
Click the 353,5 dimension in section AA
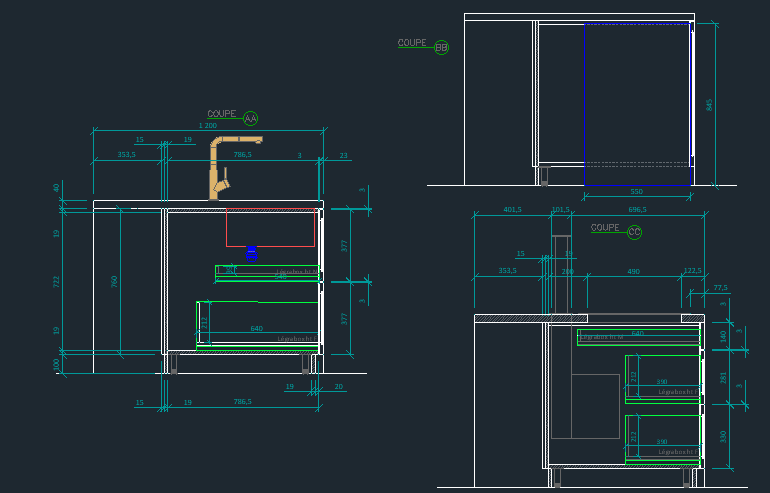click(x=127, y=155)
